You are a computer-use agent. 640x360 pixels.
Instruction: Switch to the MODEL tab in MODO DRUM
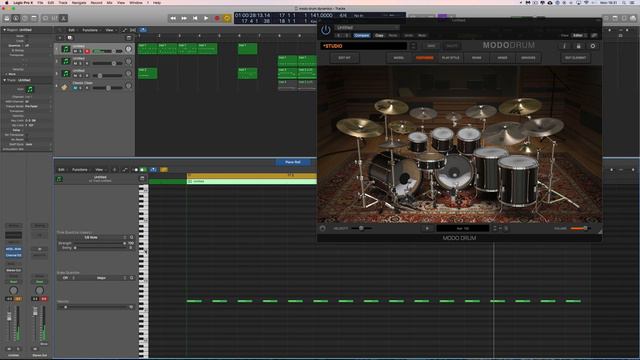tap(399, 58)
